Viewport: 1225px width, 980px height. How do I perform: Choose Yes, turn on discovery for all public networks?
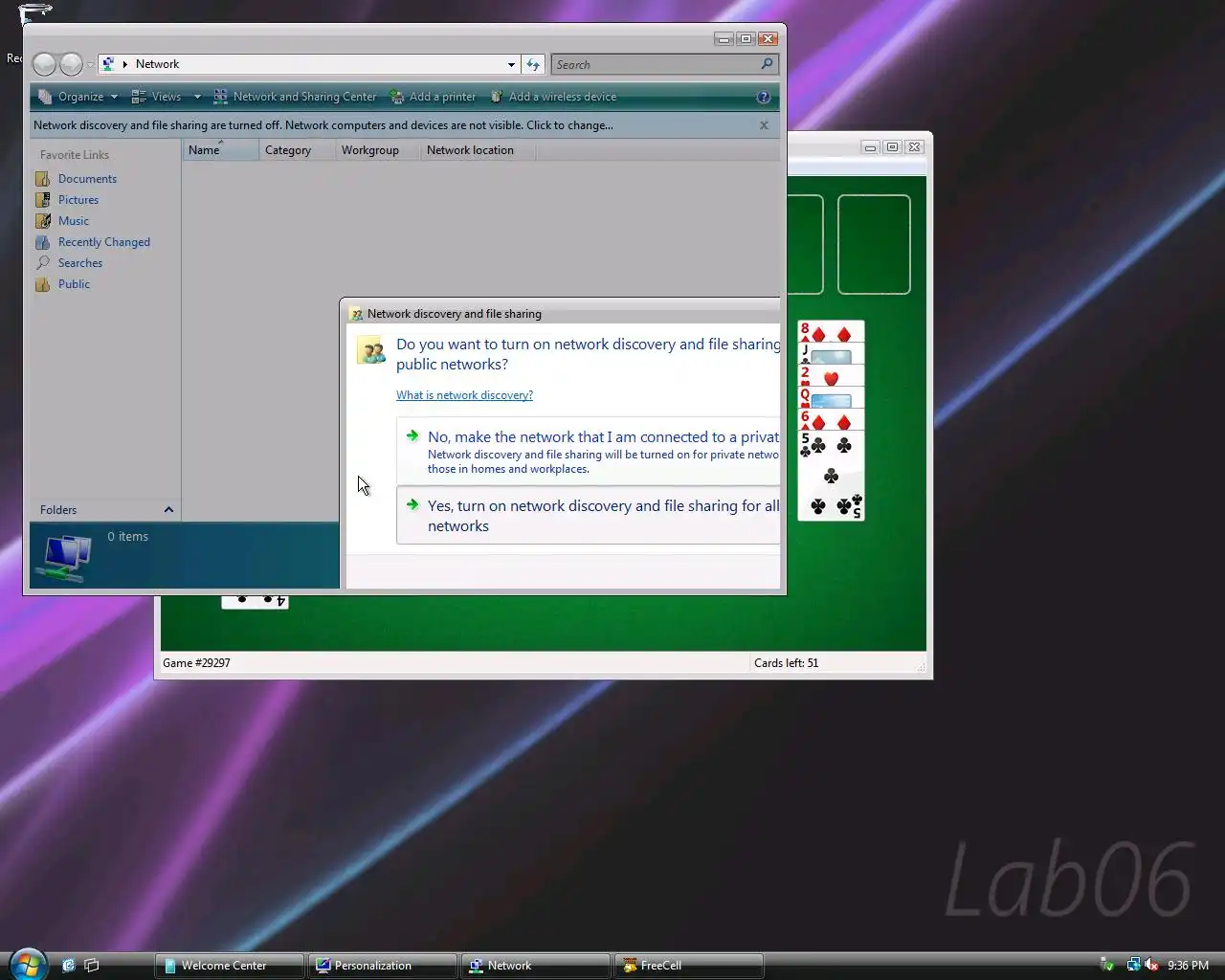coord(588,516)
